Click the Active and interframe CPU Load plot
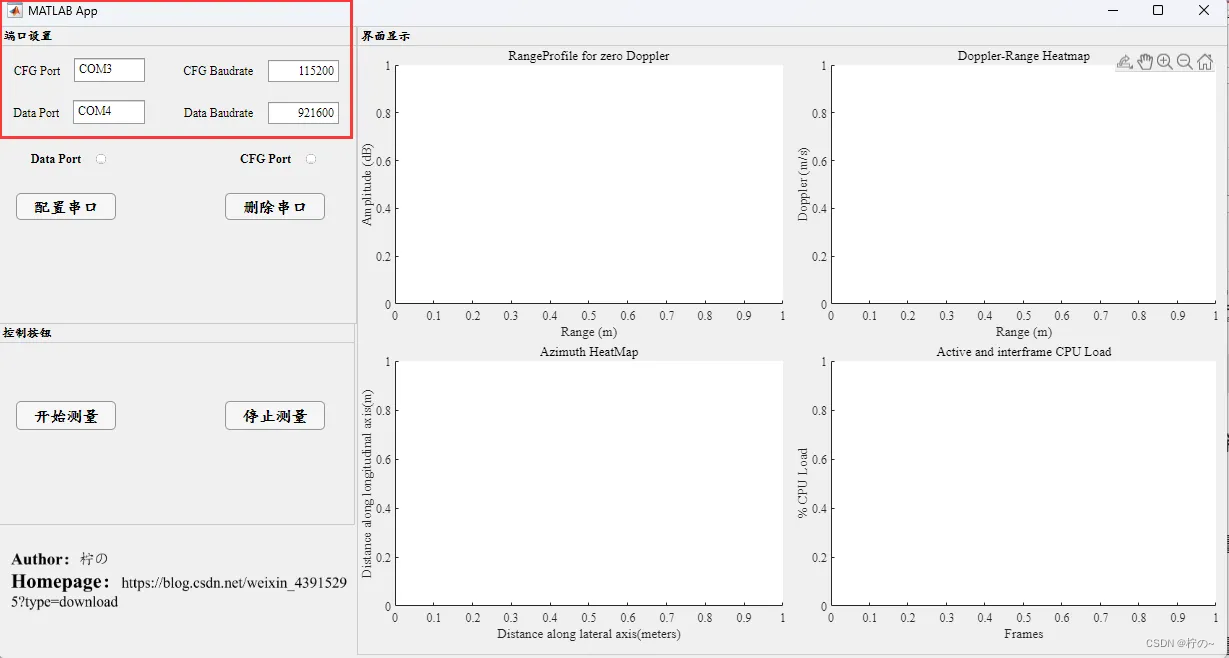Viewport: 1229px width, 658px height. point(1023,483)
